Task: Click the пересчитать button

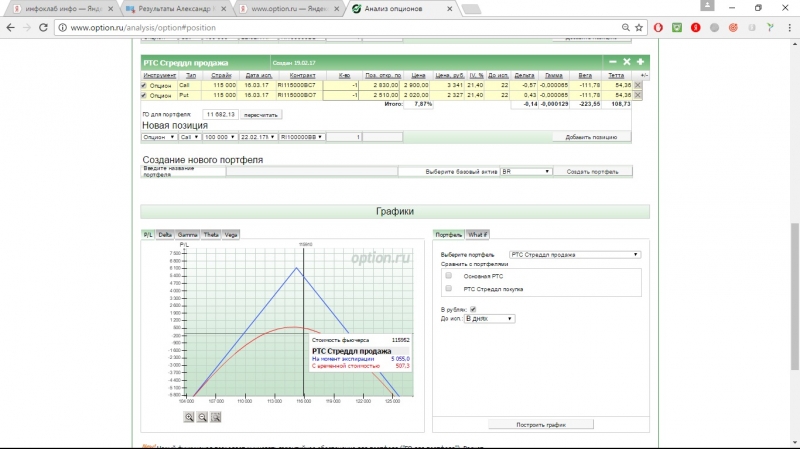Action: [x=261, y=115]
